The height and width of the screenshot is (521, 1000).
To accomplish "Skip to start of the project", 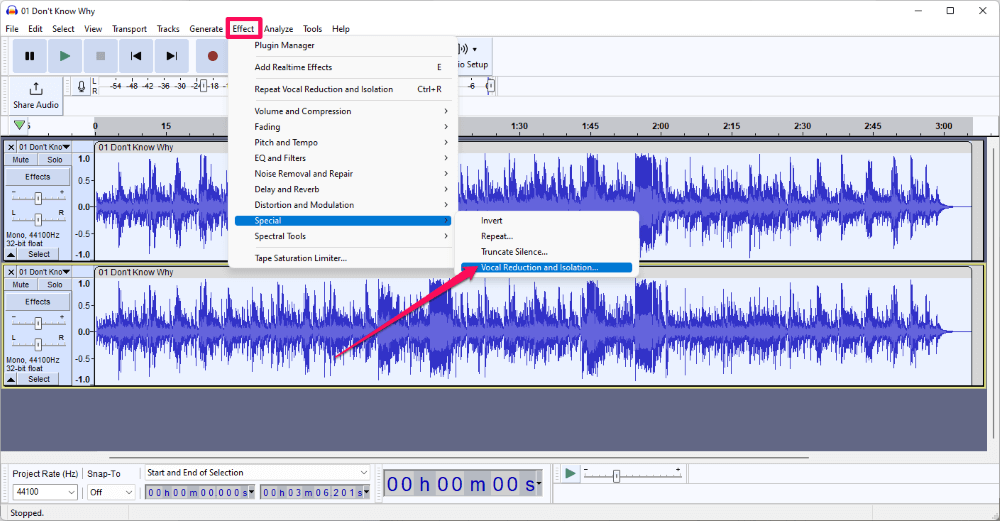I will [x=136, y=56].
